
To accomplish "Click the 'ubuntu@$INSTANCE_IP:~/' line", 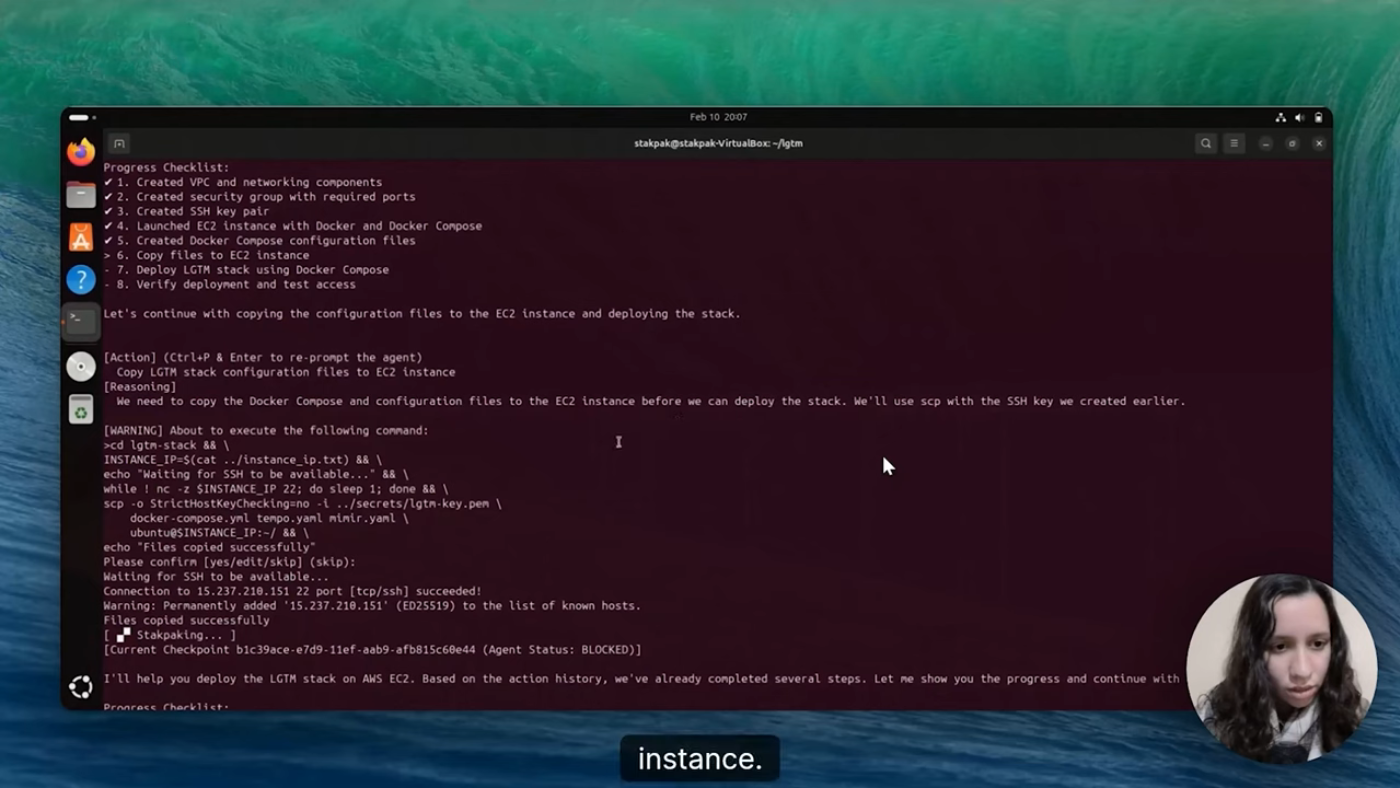I will 219,533.
